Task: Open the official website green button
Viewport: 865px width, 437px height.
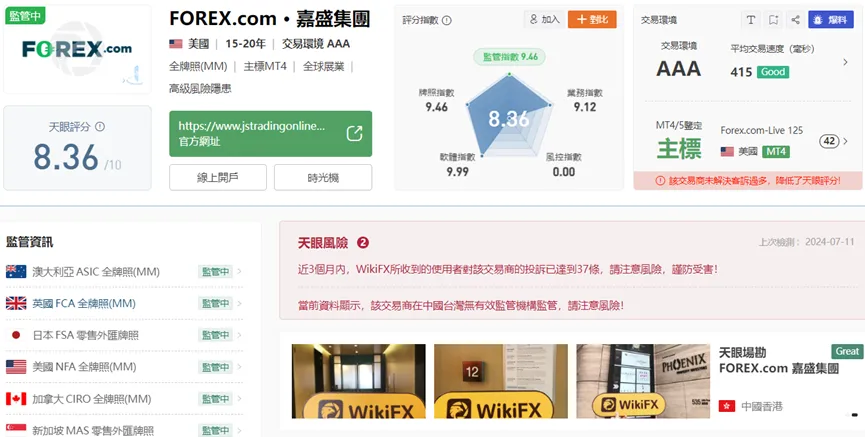Action: point(270,134)
